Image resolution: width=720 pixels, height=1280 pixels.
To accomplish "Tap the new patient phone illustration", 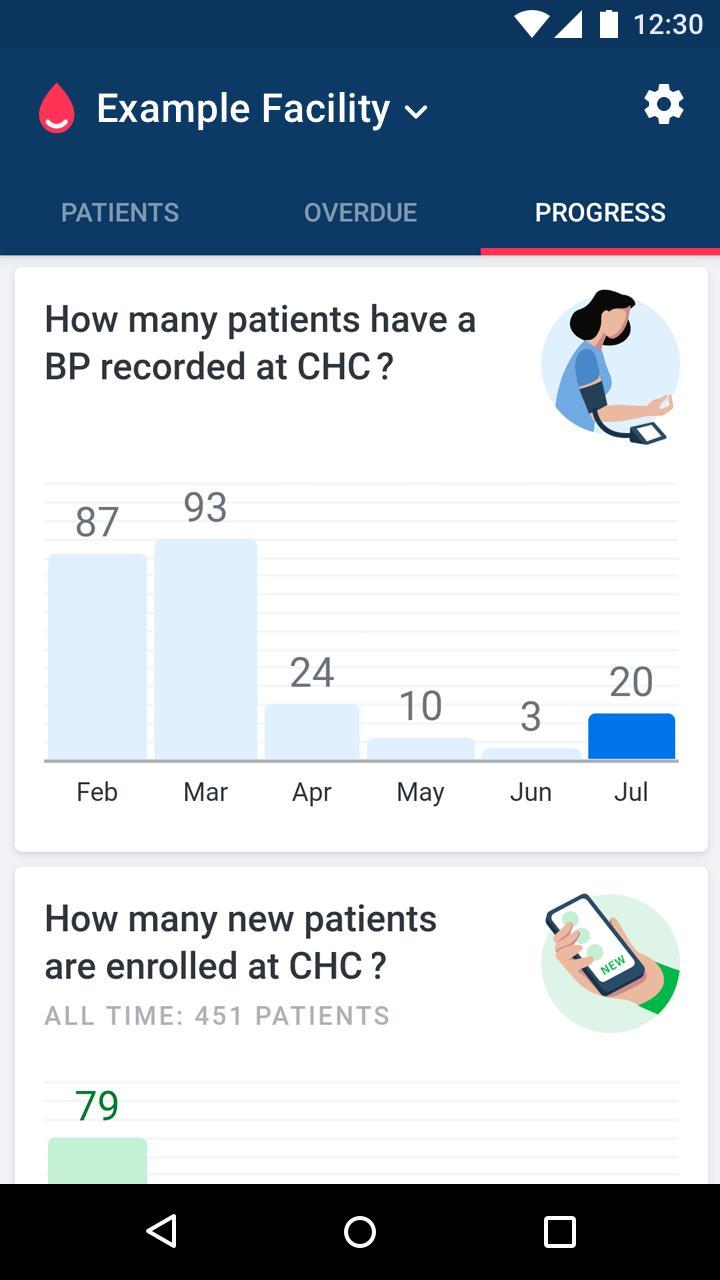I will pyautogui.click(x=610, y=960).
